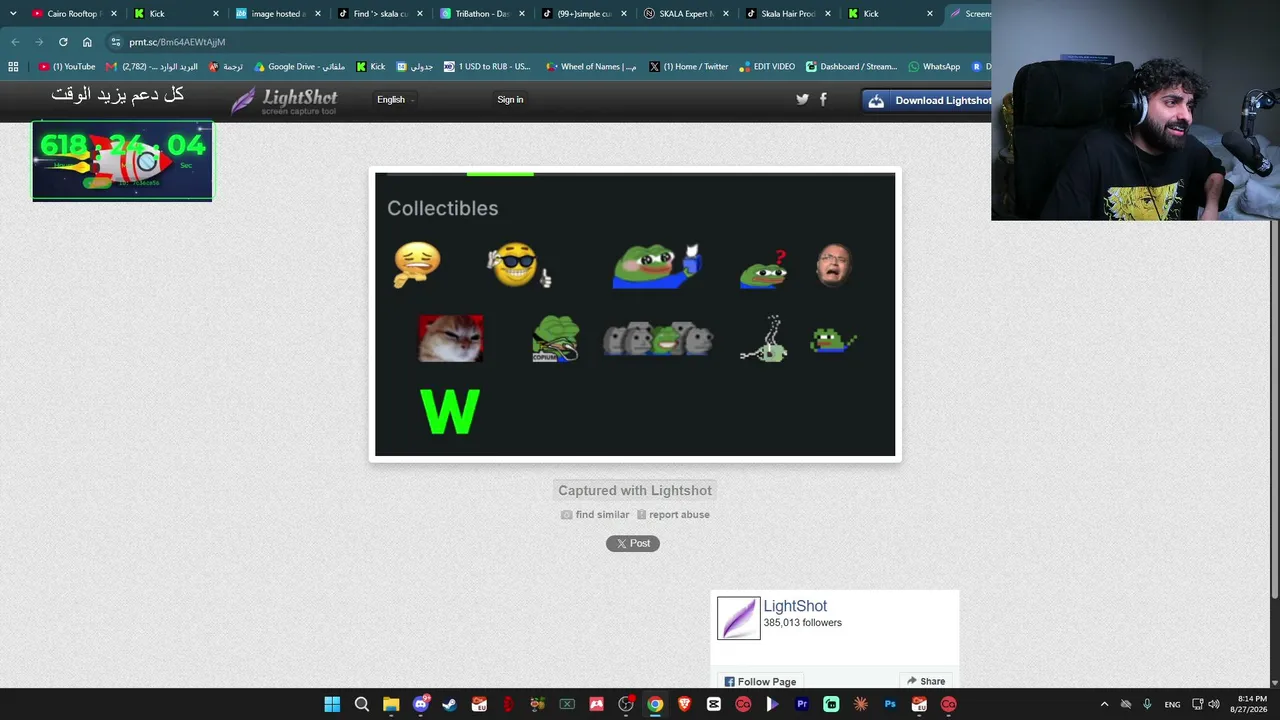Click the find similar link
Viewport: 1280px width, 720px height.
click(595, 515)
